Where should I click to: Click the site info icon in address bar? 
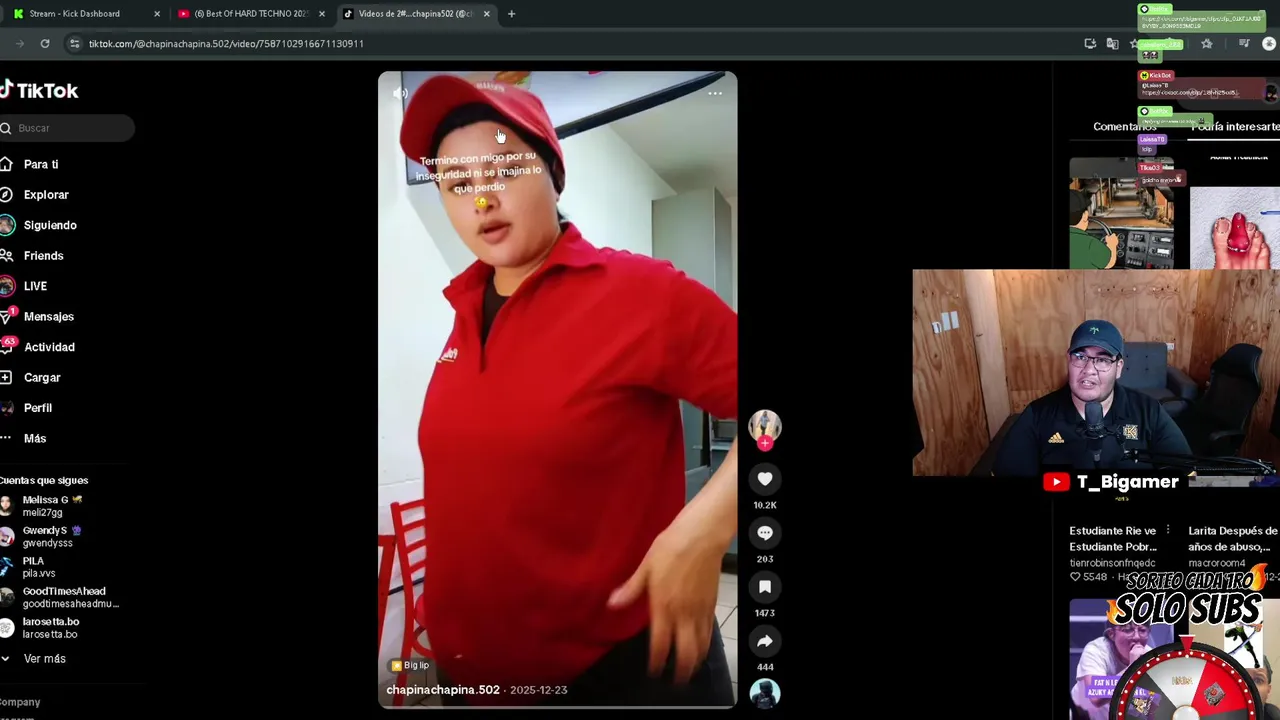pos(74,44)
